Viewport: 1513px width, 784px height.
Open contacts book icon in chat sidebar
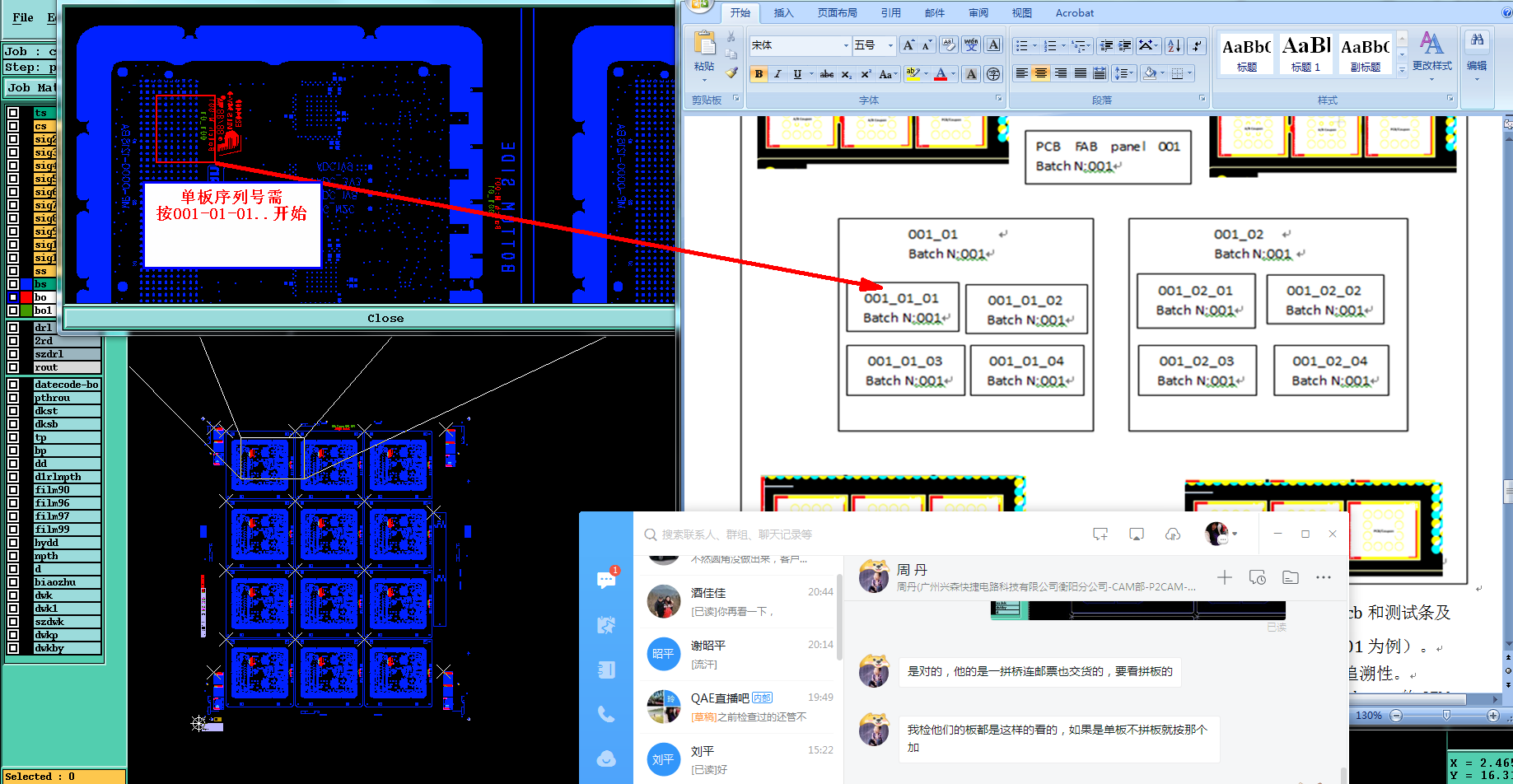tap(606, 670)
